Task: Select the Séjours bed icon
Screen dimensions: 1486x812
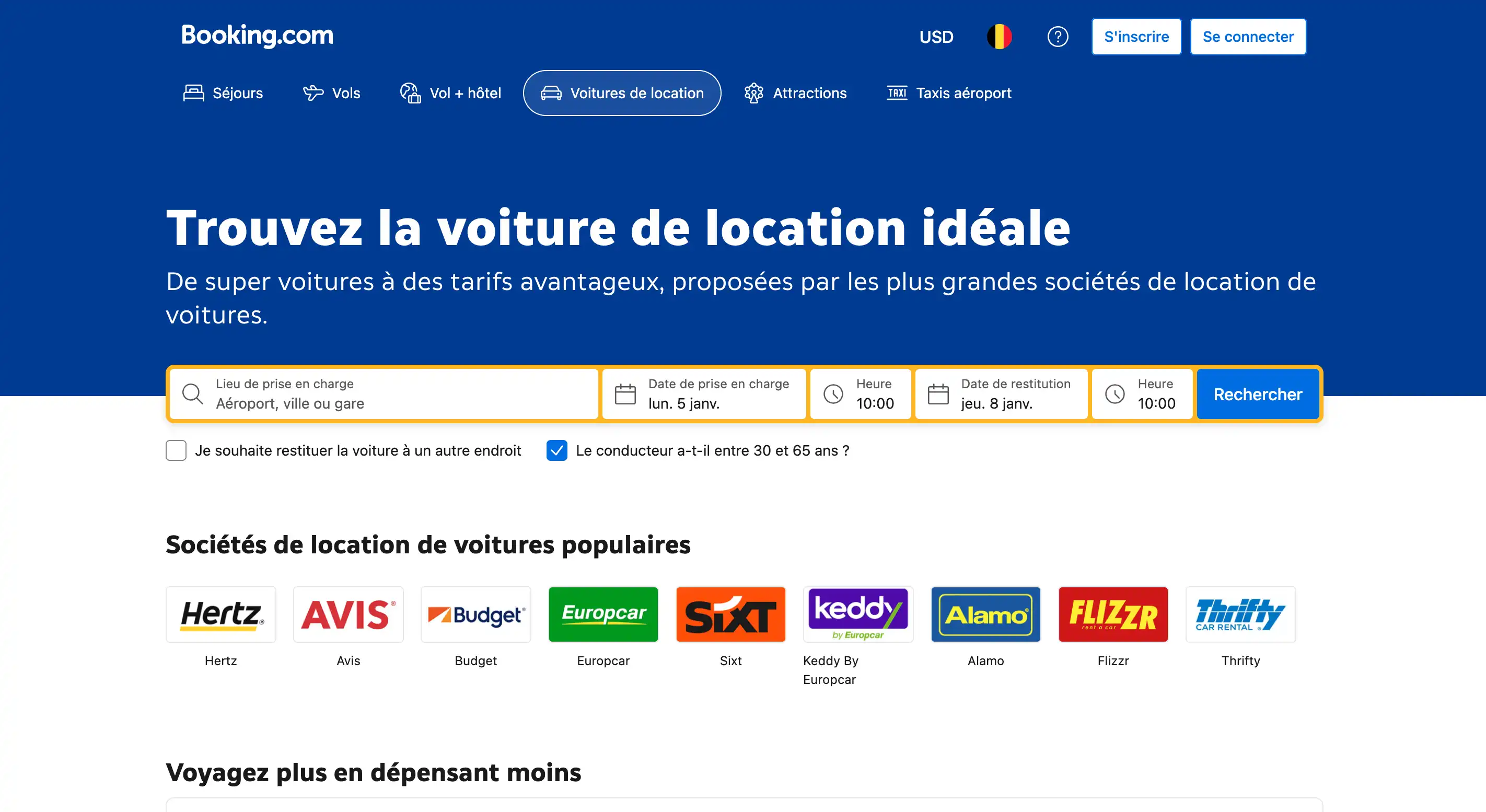Action: [x=193, y=92]
